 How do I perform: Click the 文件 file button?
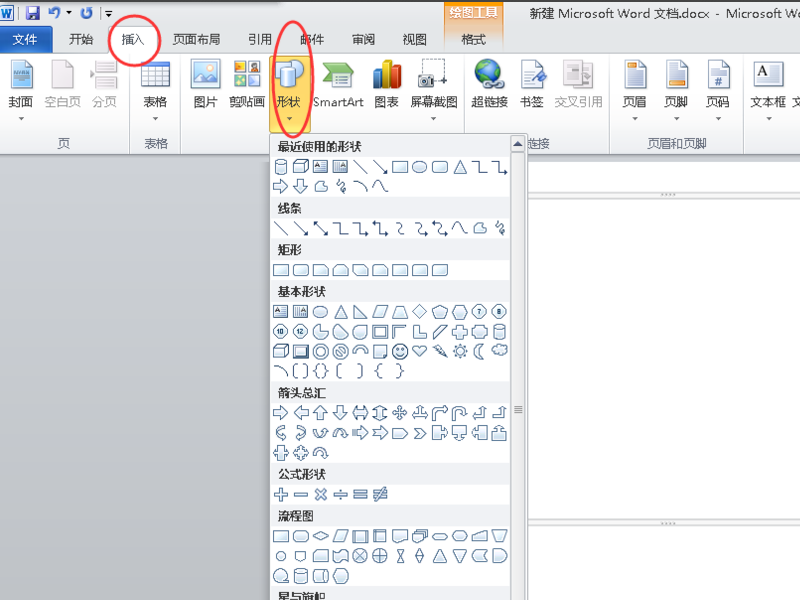pos(26,39)
